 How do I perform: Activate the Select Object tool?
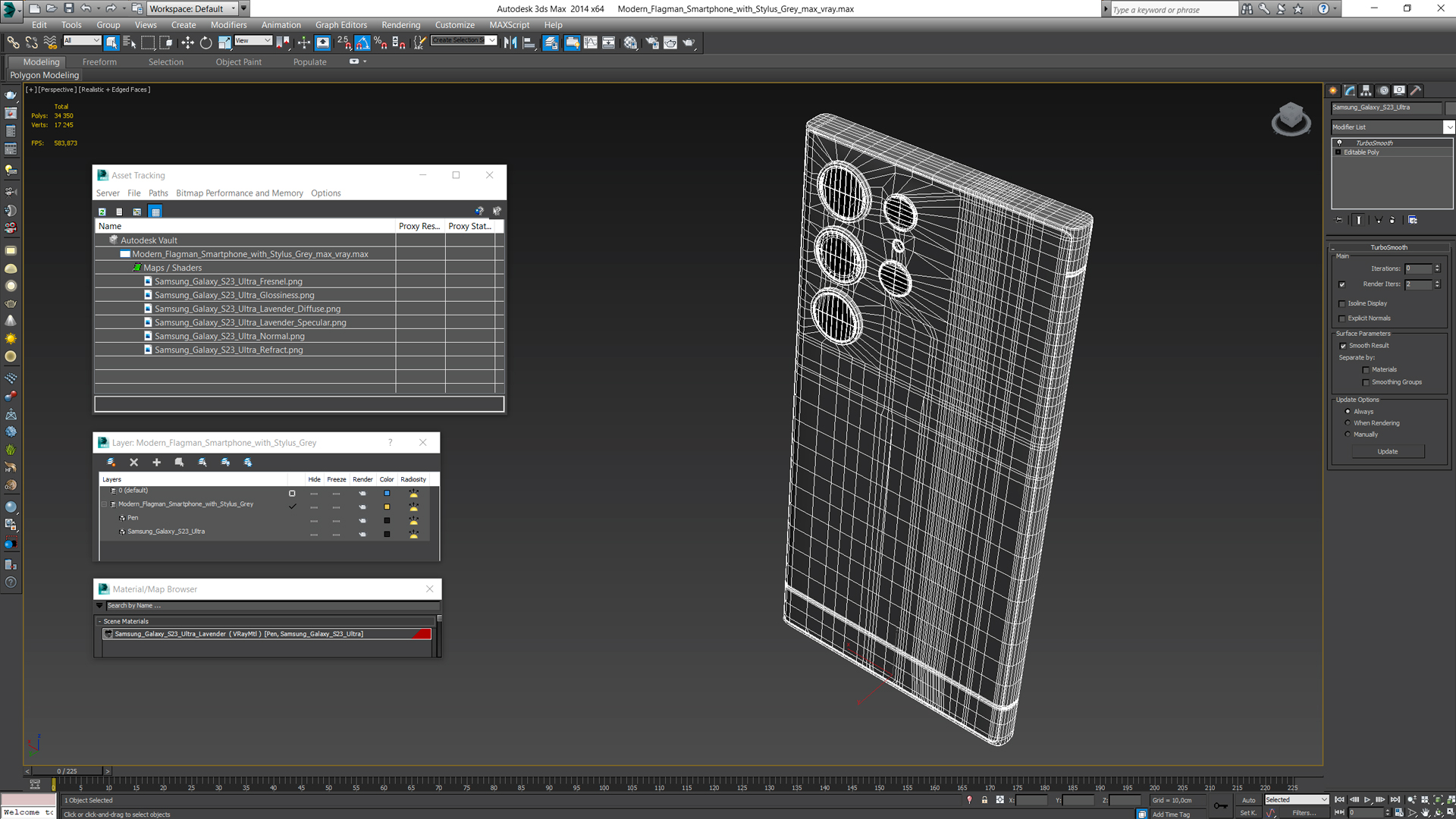111,42
